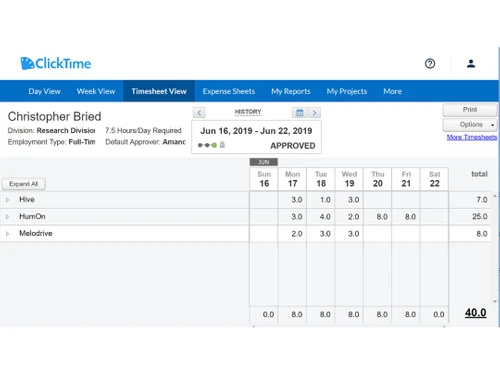Click the JUN month label

[264, 162]
